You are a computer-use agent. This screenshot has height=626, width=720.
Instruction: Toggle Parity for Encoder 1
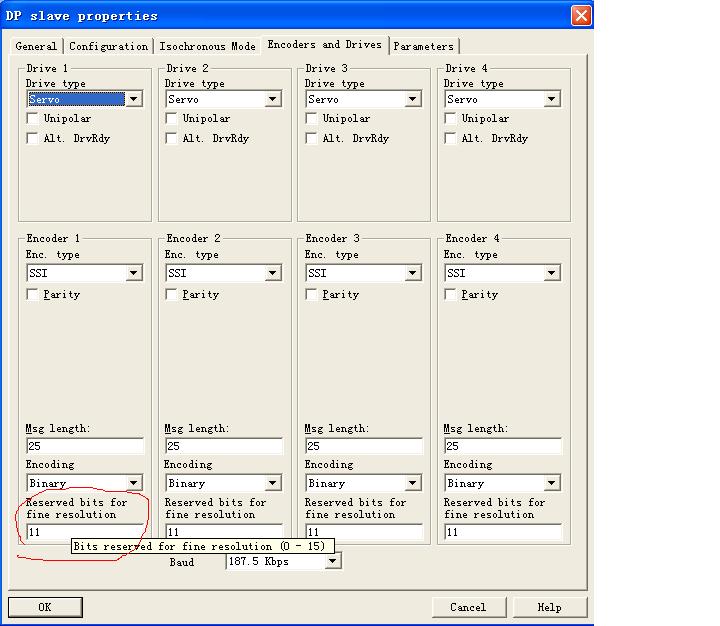pos(33,294)
